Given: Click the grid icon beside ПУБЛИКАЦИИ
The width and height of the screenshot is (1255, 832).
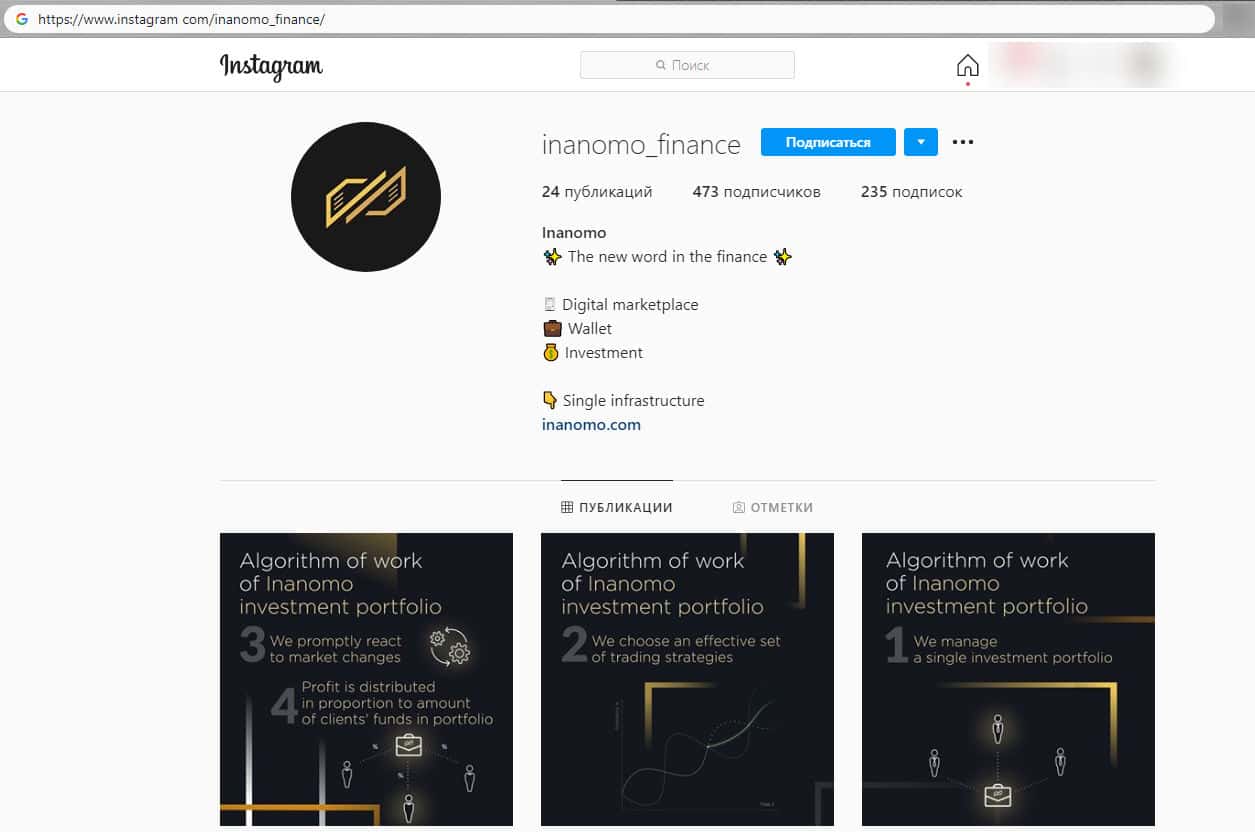Looking at the screenshot, I should (x=567, y=508).
